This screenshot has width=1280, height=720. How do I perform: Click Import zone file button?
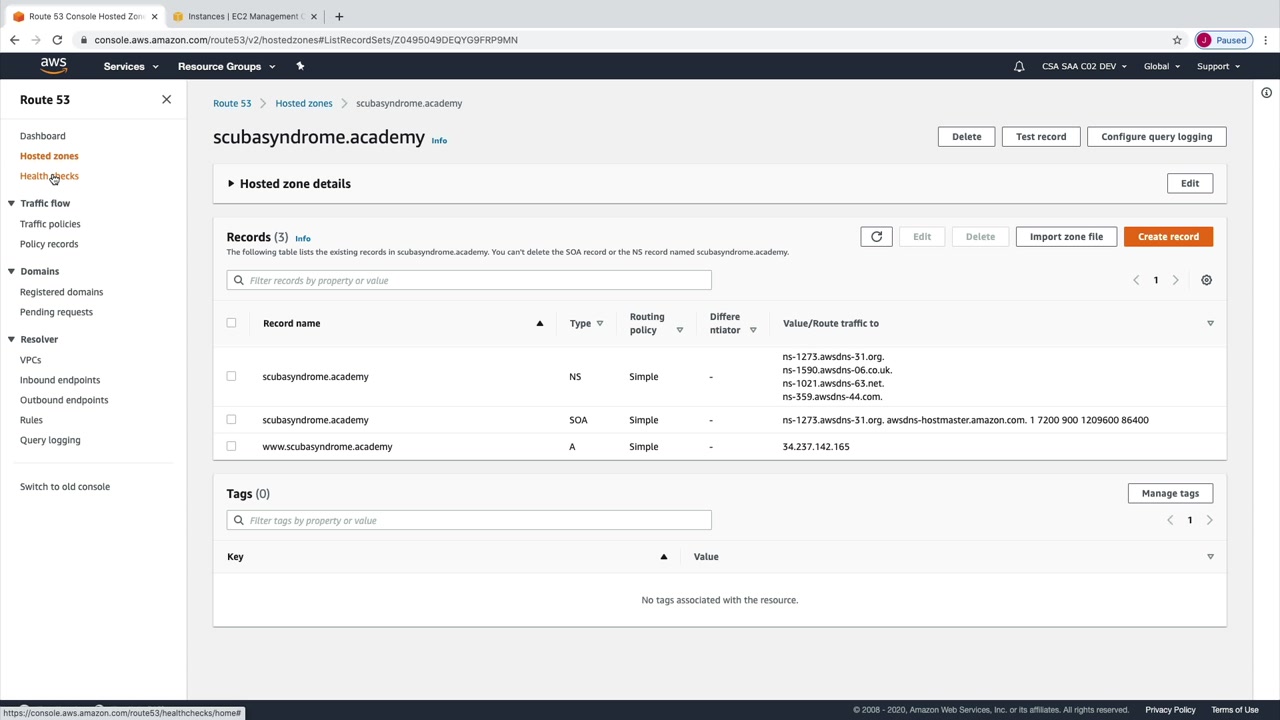point(1066,237)
